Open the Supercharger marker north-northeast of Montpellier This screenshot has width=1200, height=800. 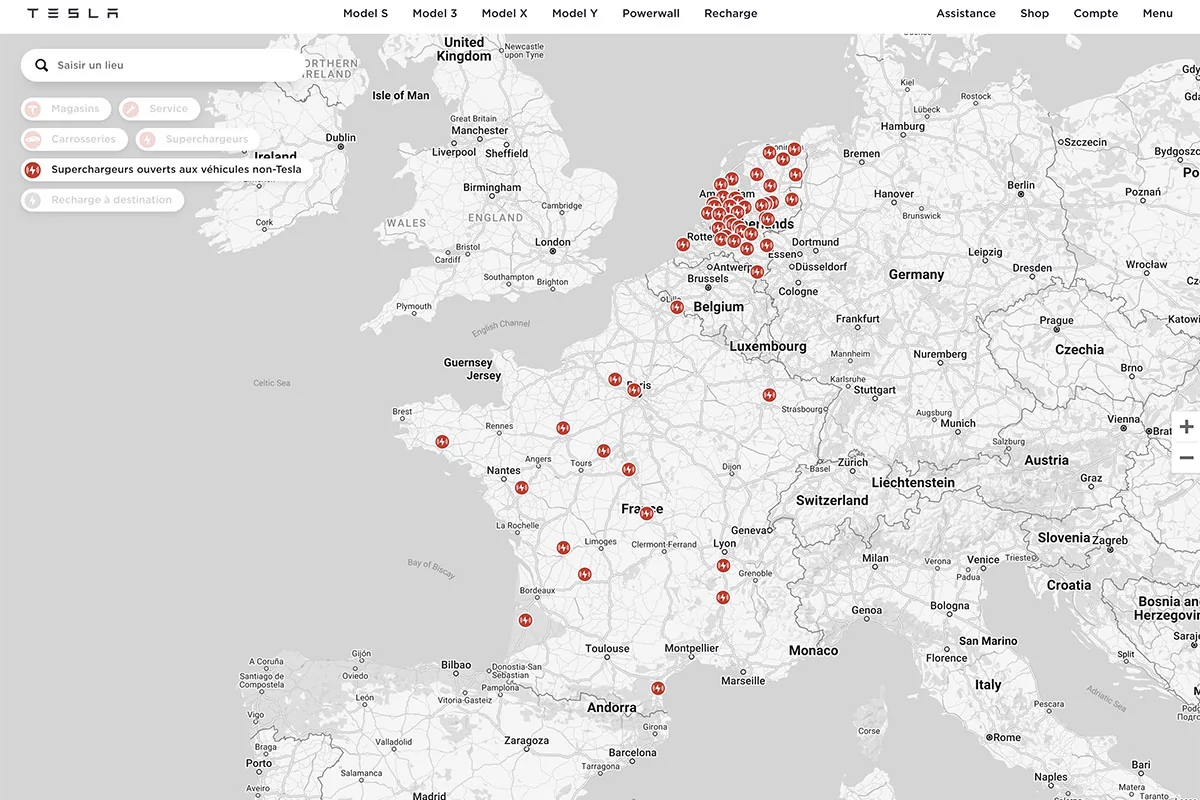pos(722,598)
